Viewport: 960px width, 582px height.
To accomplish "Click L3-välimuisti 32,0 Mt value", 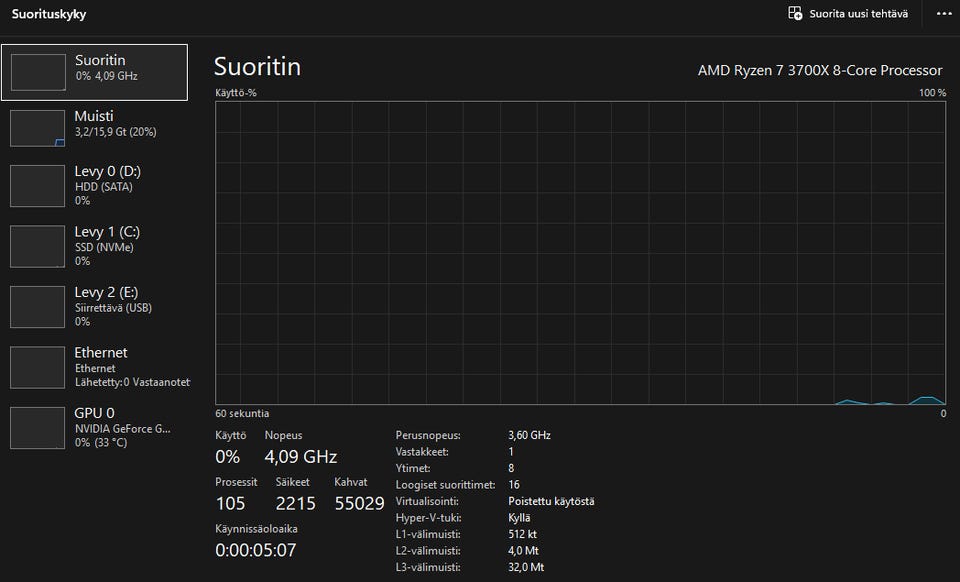I will (x=526, y=567).
